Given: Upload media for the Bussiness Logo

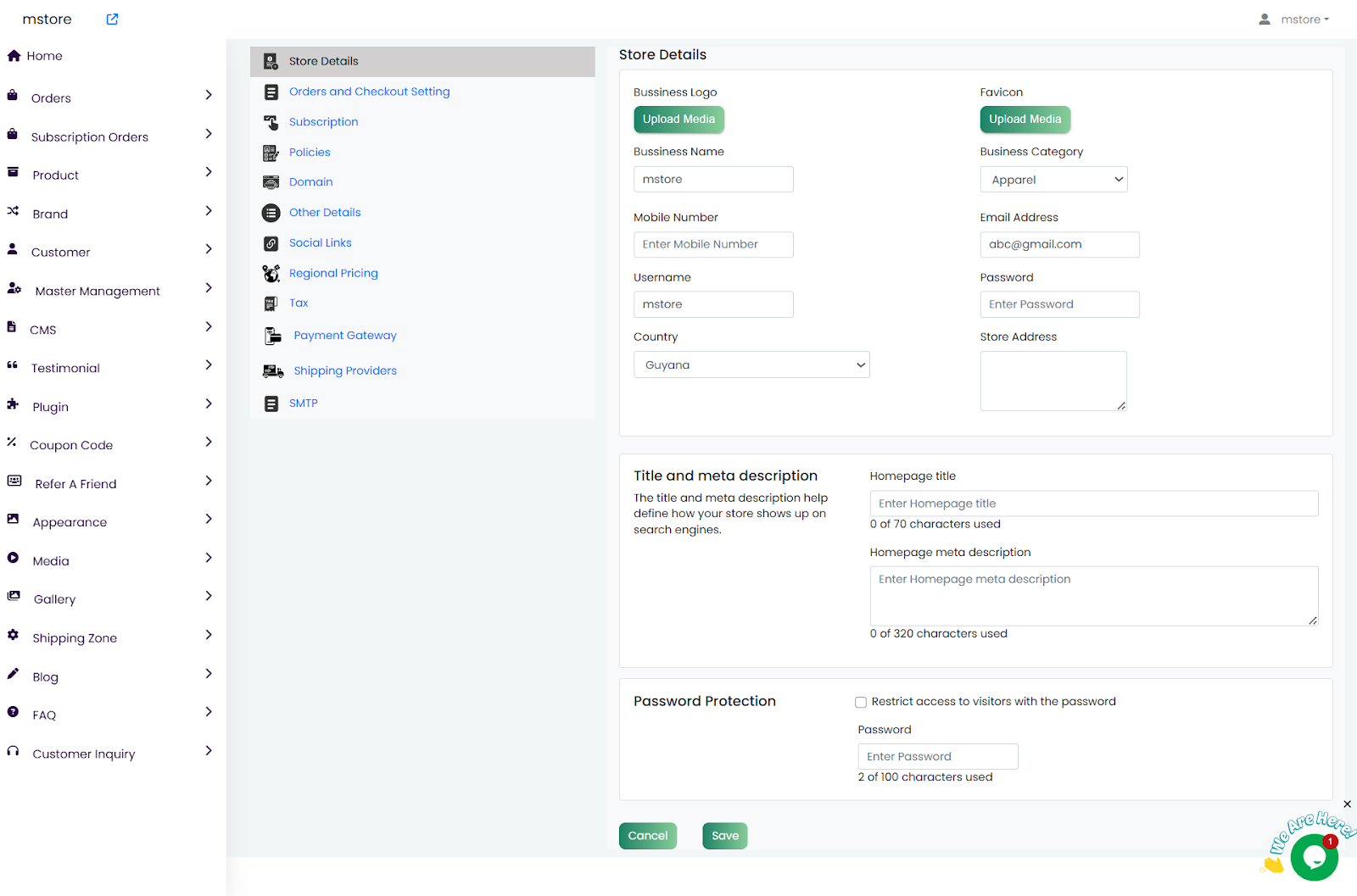Looking at the screenshot, I should [x=678, y=120].
